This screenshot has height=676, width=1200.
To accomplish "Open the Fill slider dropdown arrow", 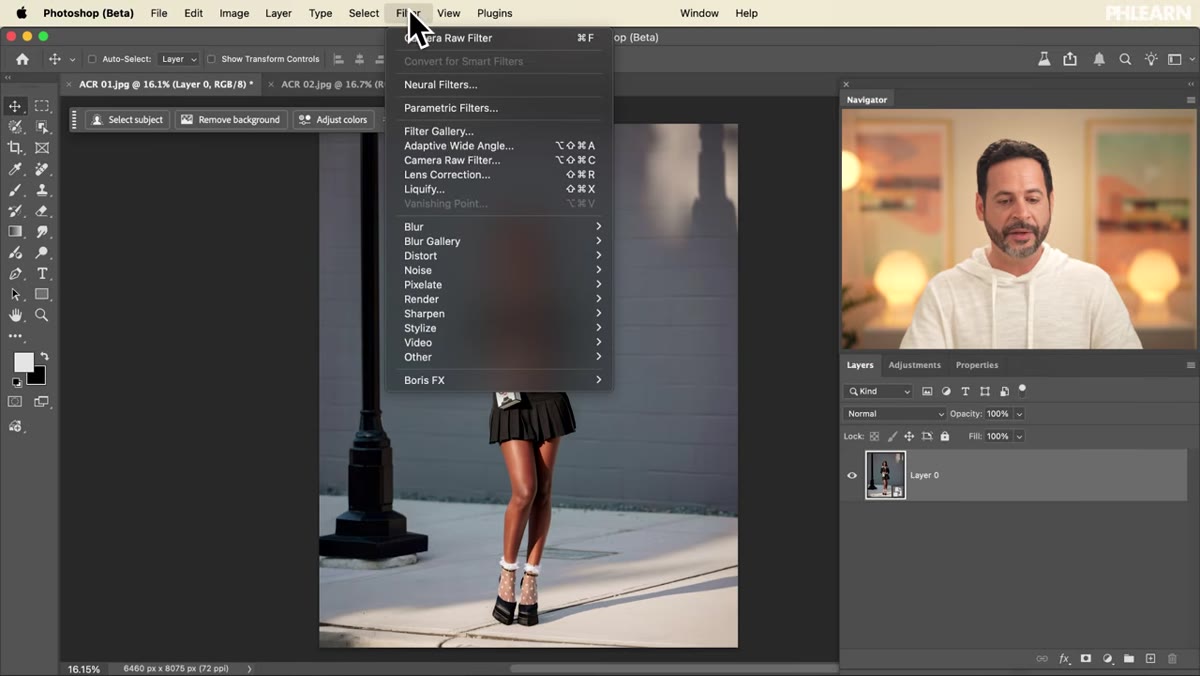I will 1019,436.
